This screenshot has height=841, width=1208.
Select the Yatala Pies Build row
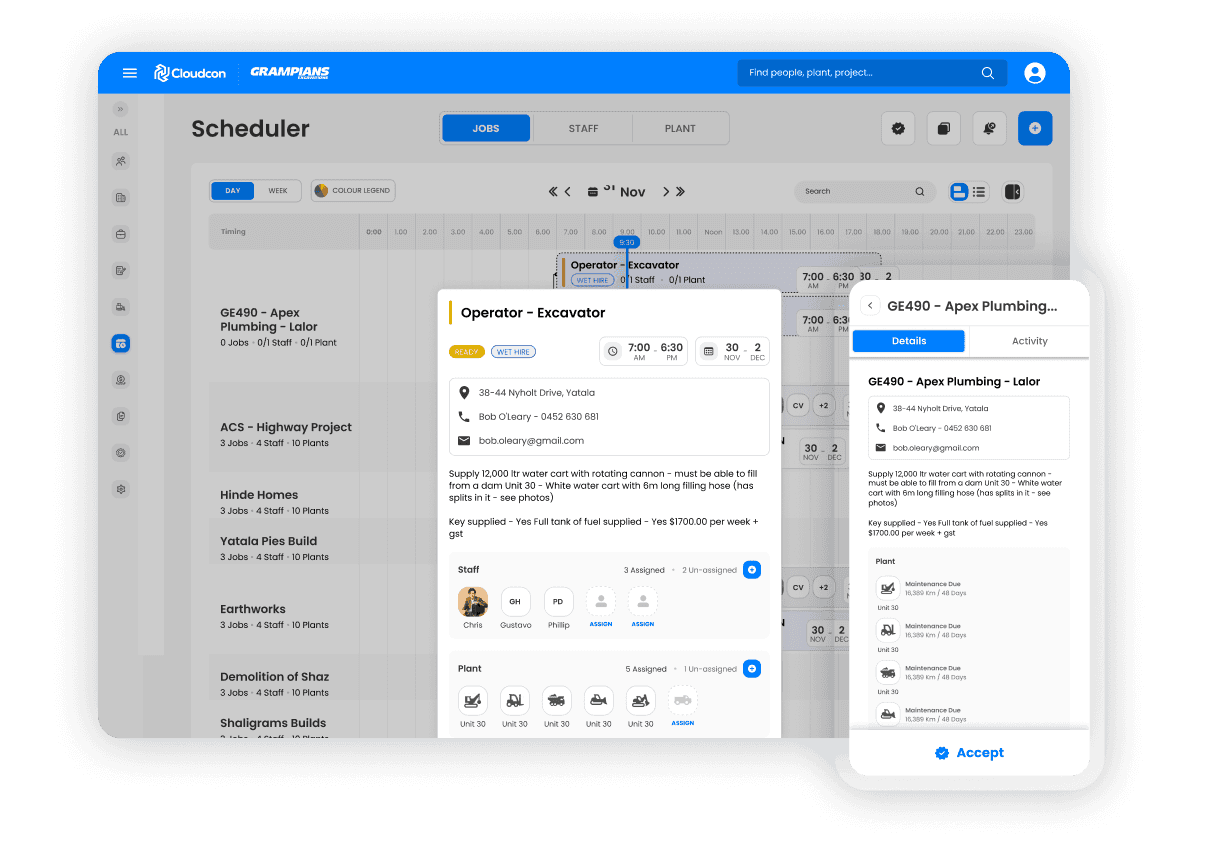286,548
